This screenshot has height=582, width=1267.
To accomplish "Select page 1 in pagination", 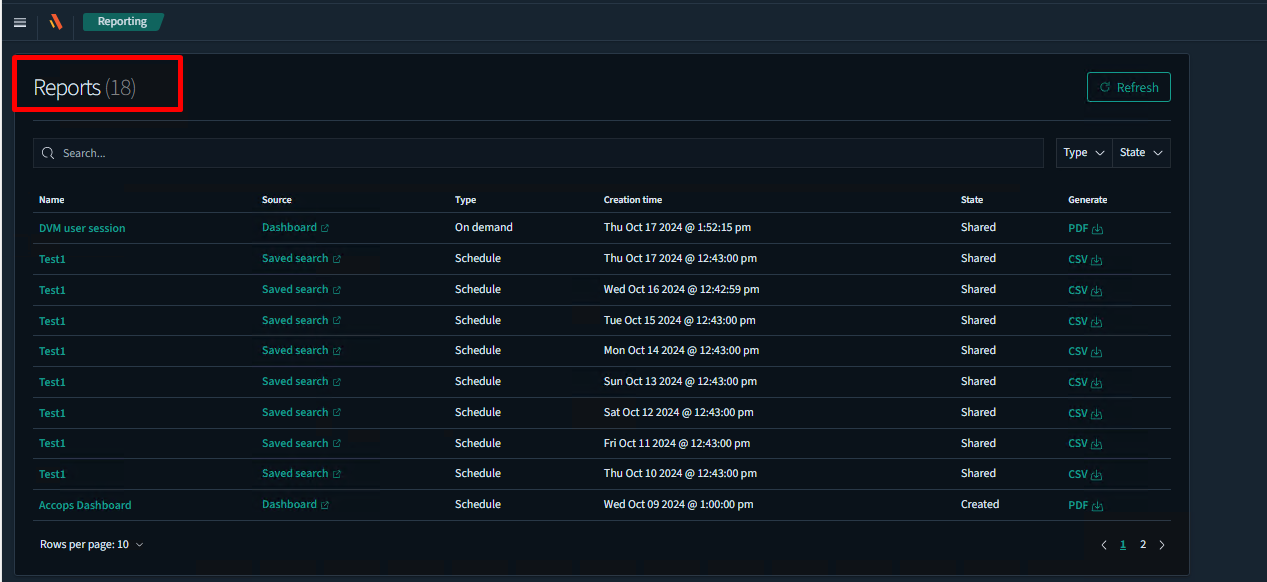I will (1123, 545).
